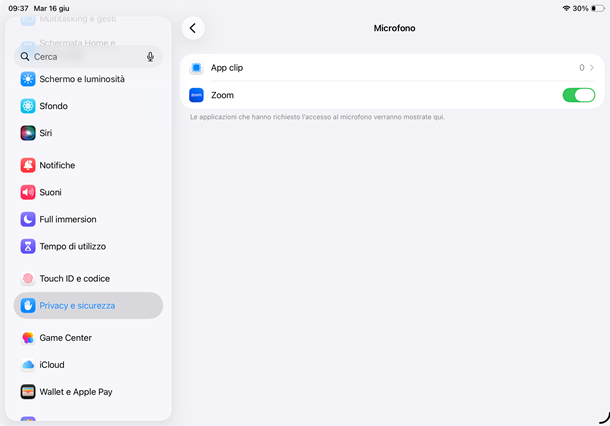
Task: Open Notifiche settings
Action: click(88, 165)
